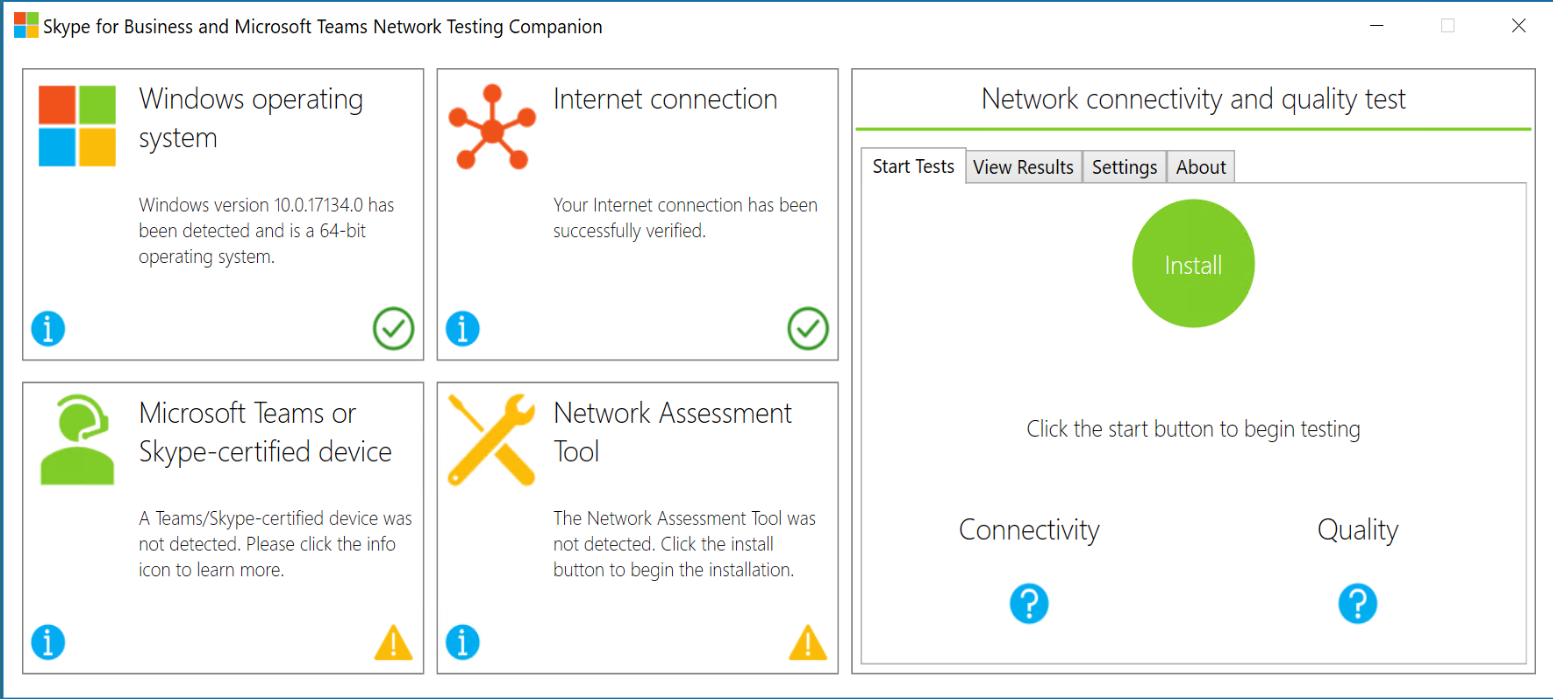This screenshot has height=699, width=1553.
Task: Click the wrench and screwdriver tools icon
Action: [491, 440]
